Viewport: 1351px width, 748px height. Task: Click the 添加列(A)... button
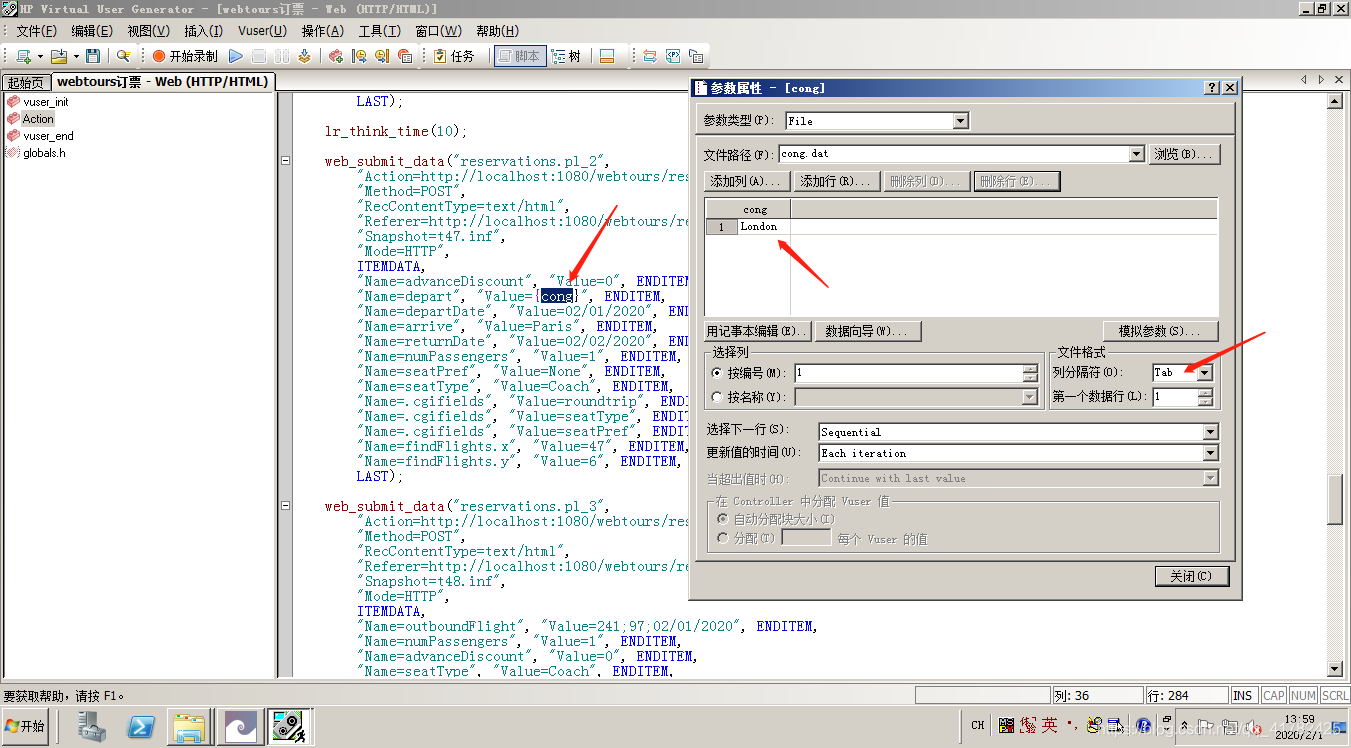coord(745,181)
